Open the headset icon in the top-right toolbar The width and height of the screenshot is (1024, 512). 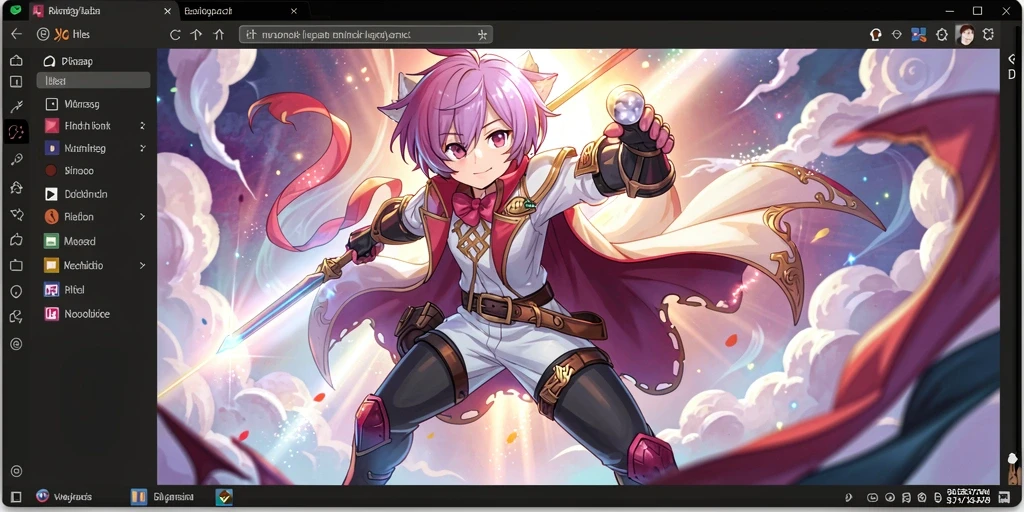coord(876,35)
